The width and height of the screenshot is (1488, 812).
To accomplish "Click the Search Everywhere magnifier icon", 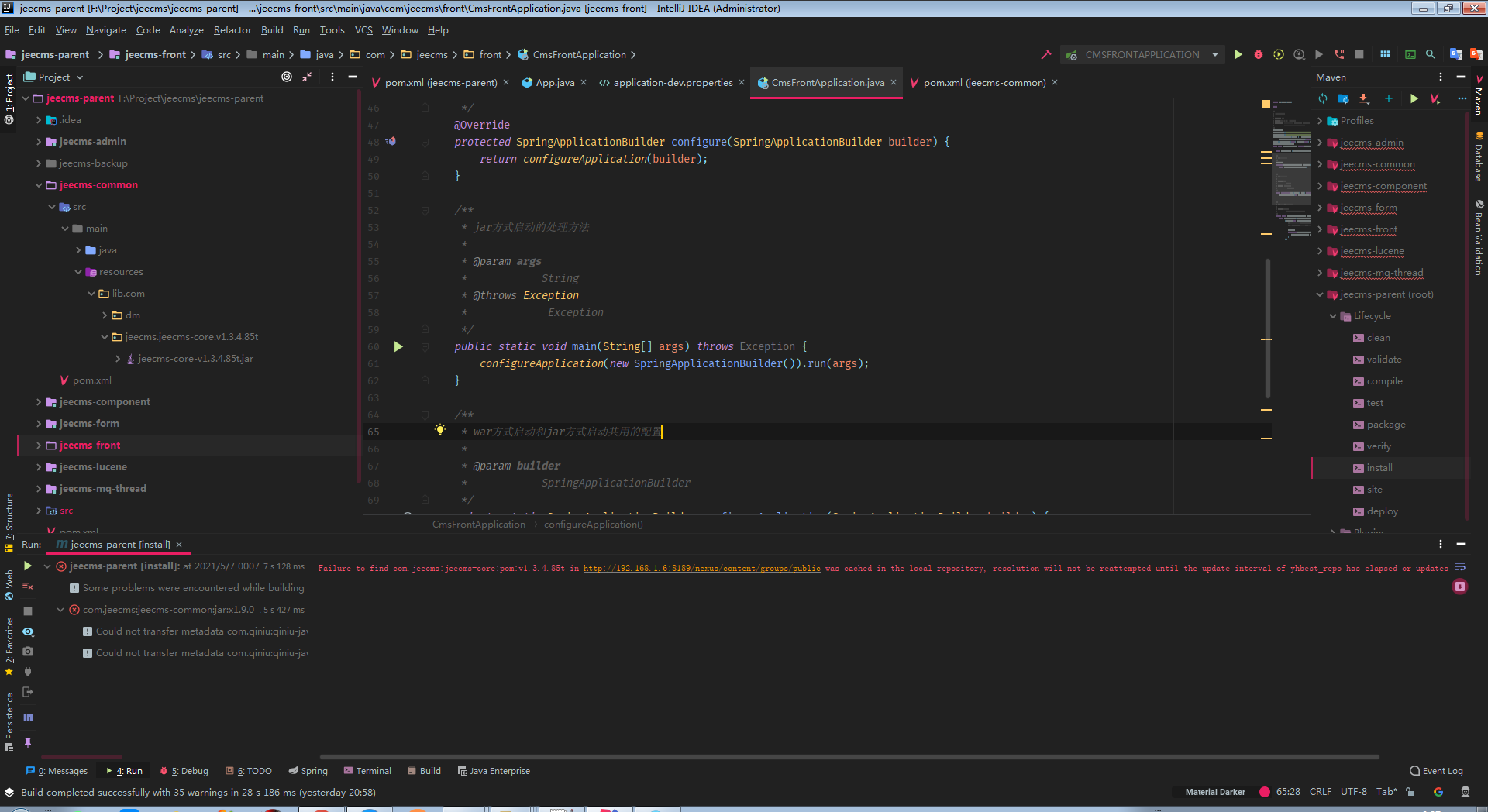I will (x=1431, y=54).
